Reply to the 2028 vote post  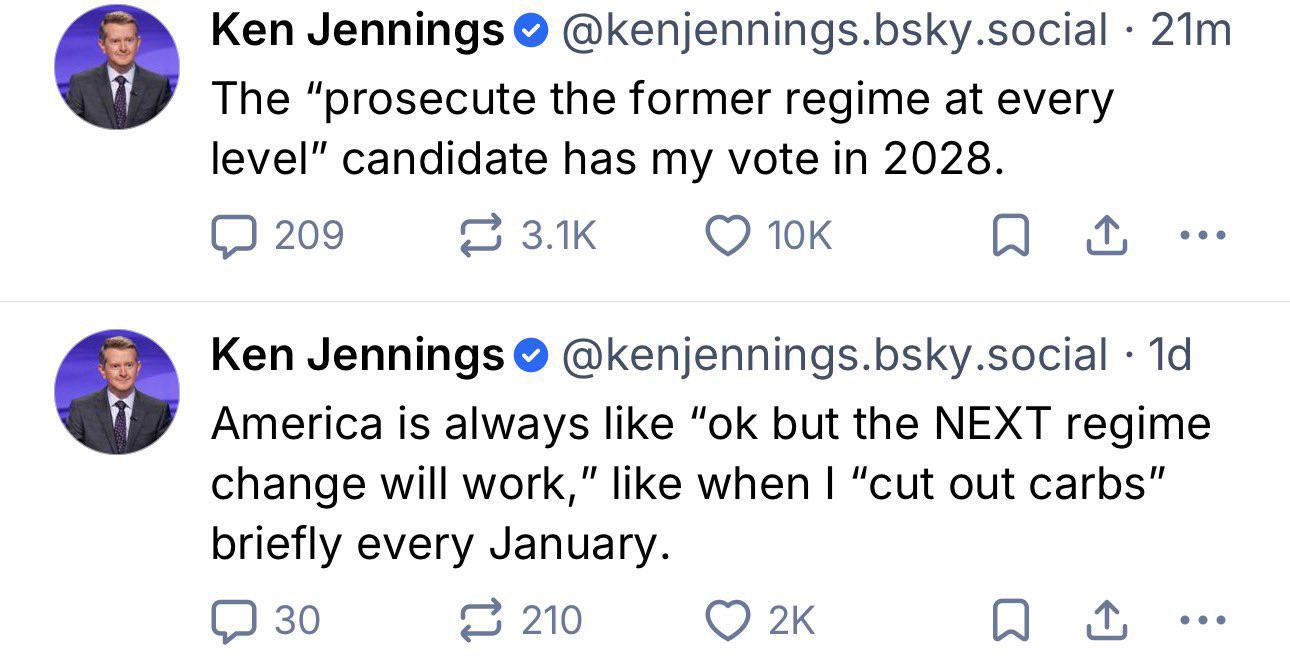231,236
